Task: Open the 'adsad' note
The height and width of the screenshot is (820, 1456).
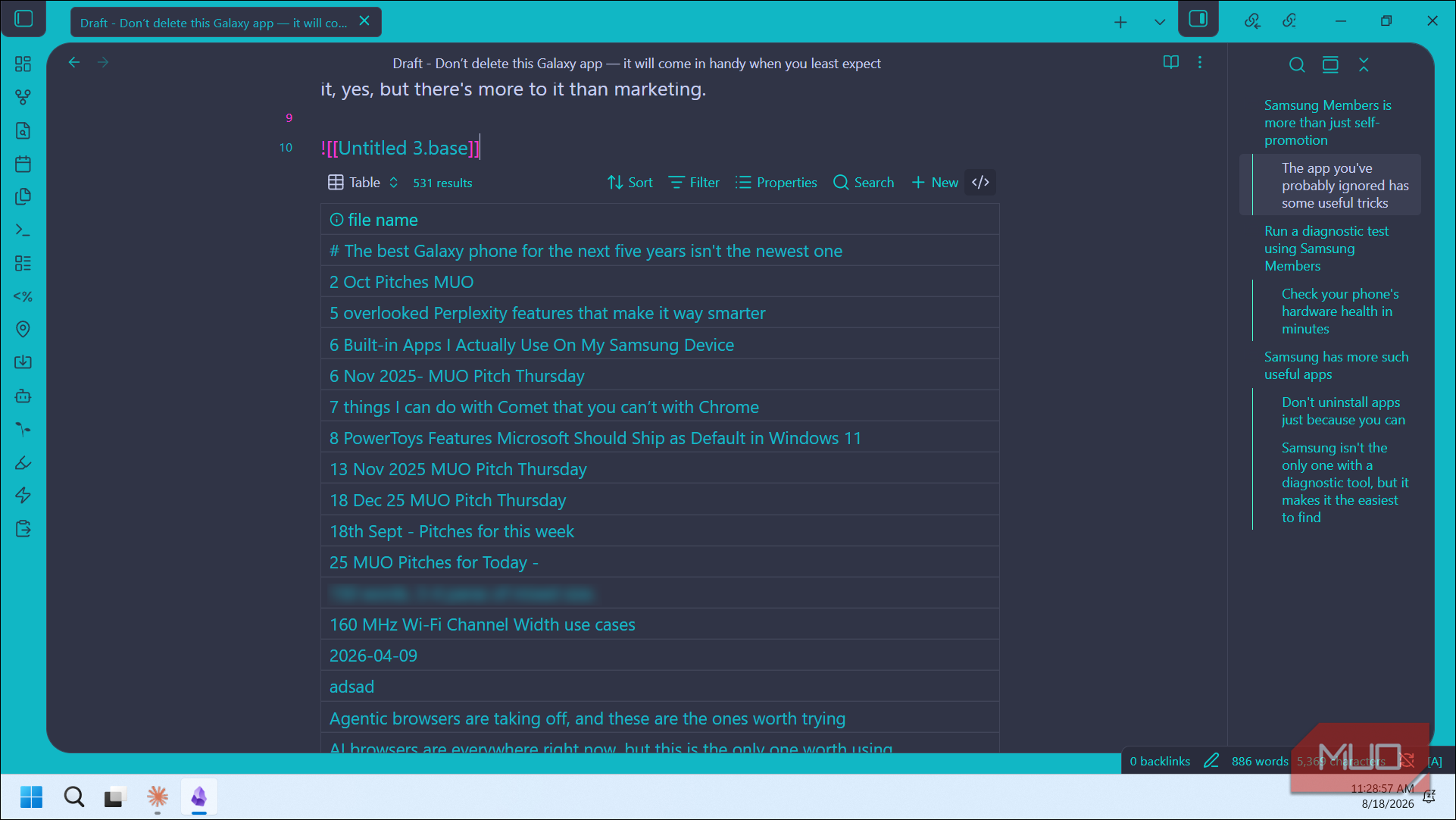Action: (352, 687)
